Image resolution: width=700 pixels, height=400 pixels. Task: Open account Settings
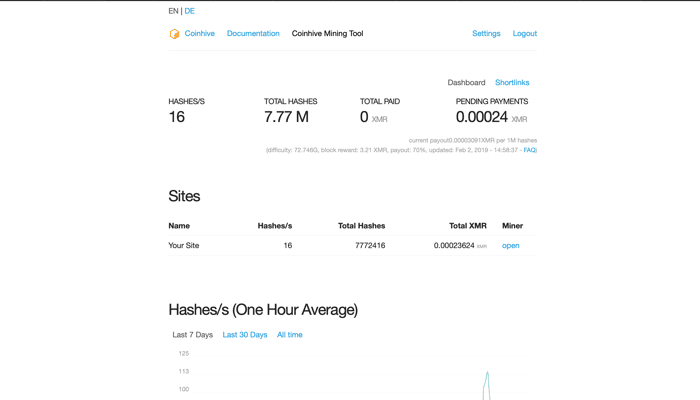point(486,33)
